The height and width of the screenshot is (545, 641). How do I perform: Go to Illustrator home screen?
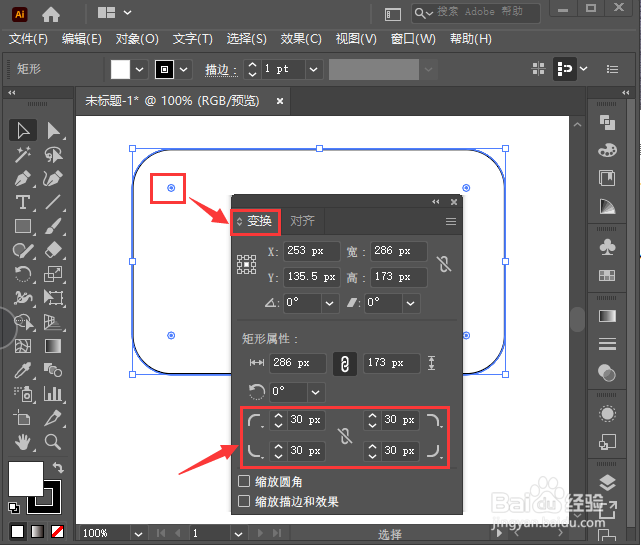tap(51, 15)
